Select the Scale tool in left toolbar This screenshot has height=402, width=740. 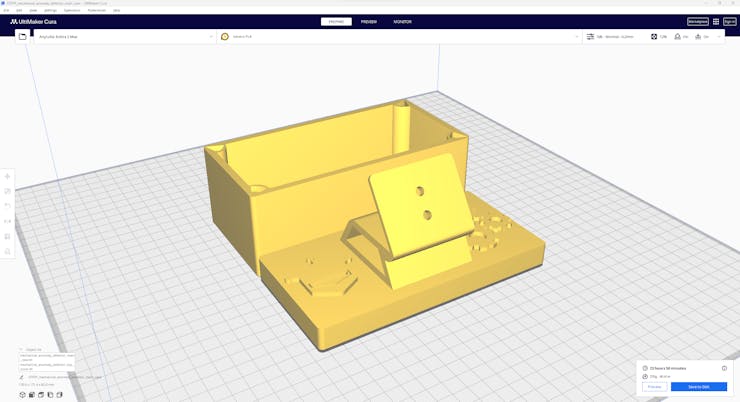coord(7,191)
